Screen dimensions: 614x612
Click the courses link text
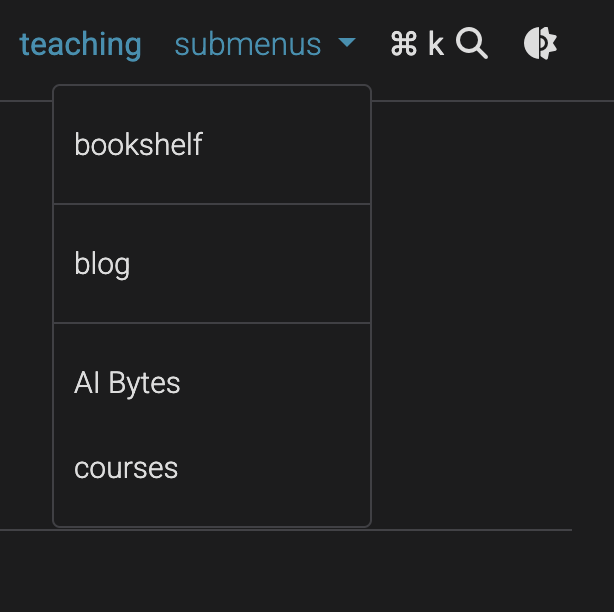click(126, 468)
